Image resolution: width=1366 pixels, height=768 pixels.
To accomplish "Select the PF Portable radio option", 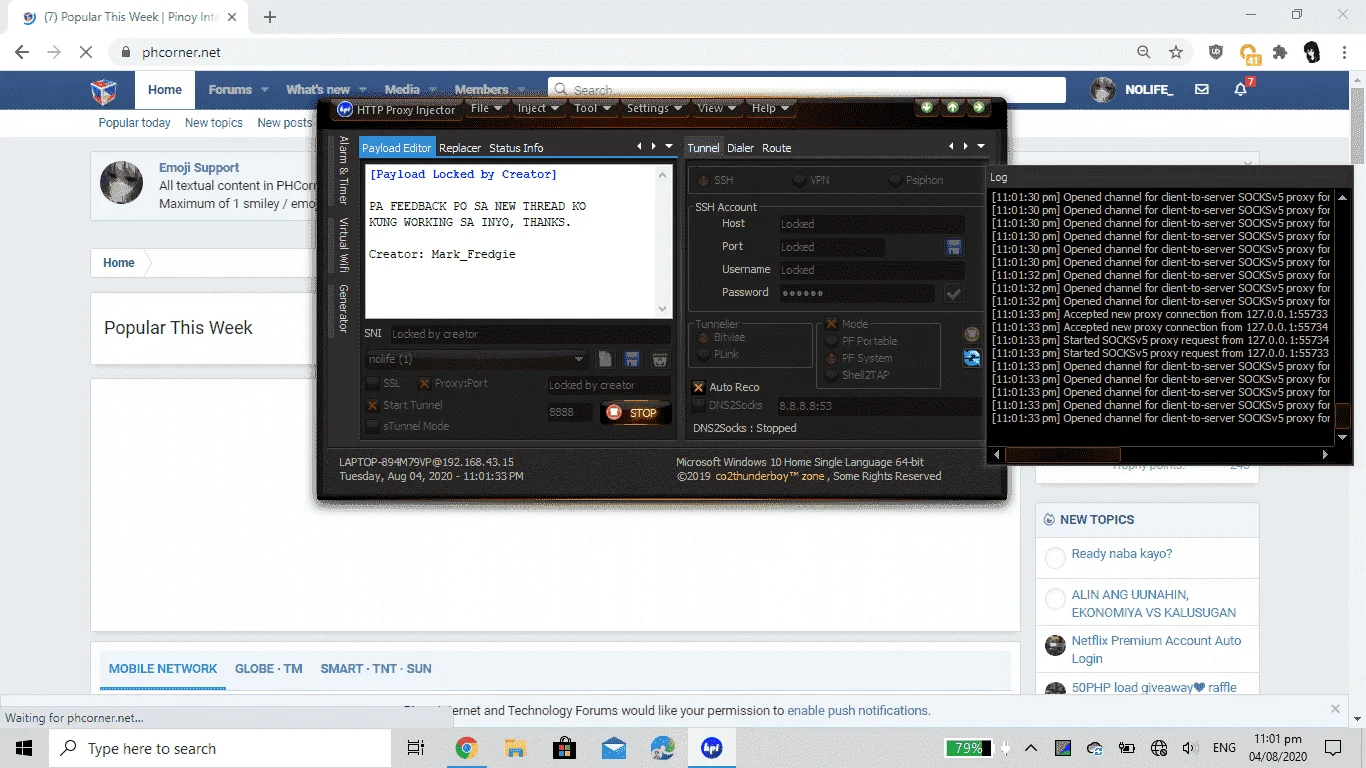I will 832,341.
